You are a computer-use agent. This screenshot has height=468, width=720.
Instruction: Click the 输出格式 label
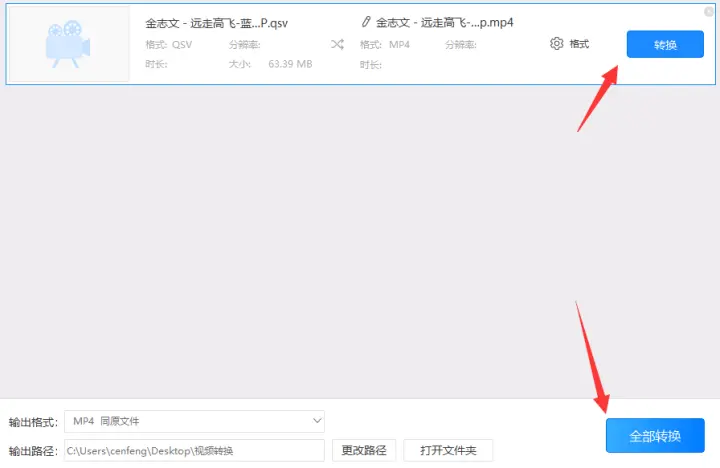coord(33,422)
